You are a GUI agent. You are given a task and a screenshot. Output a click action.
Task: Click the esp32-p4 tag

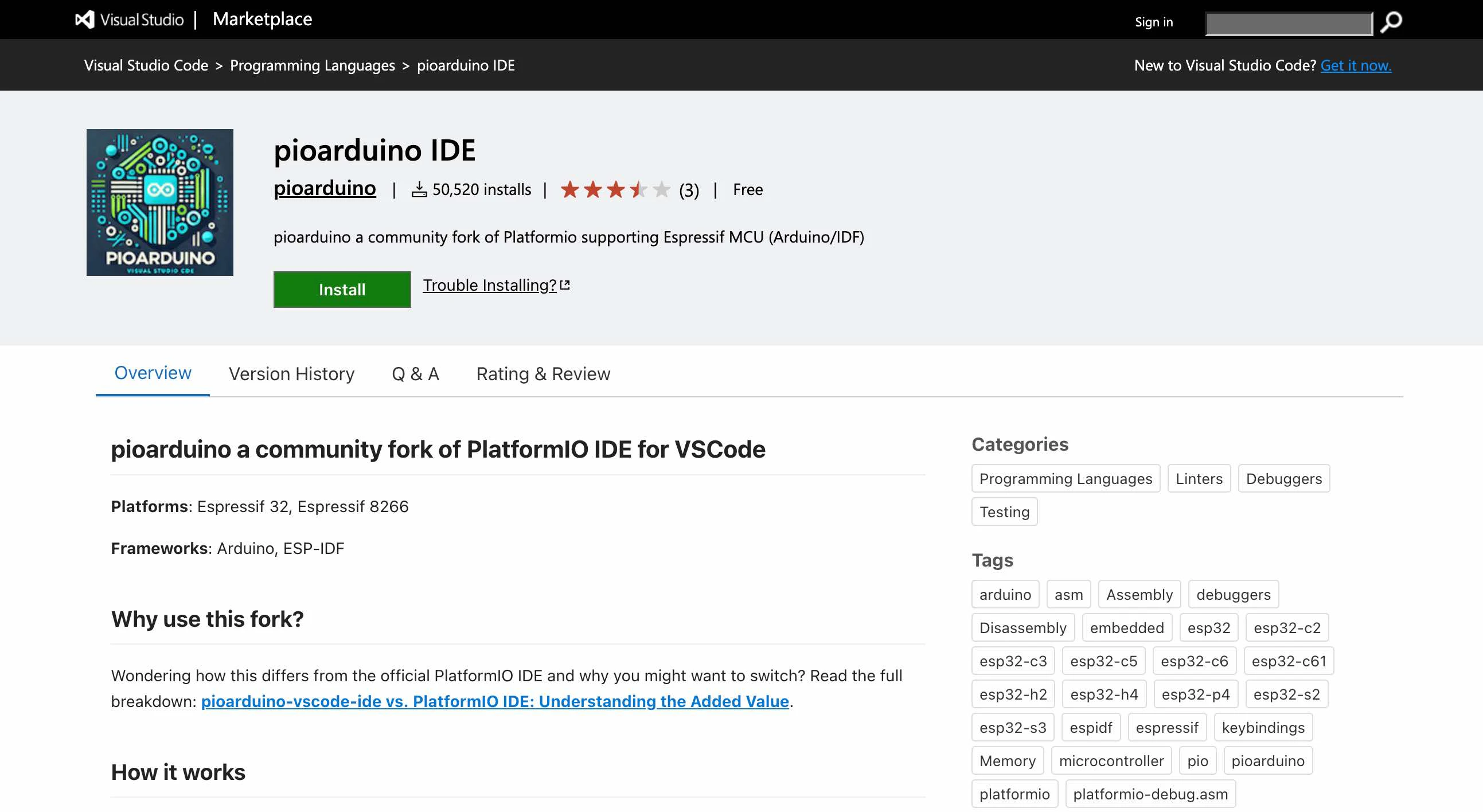(x=1196, y=694)
